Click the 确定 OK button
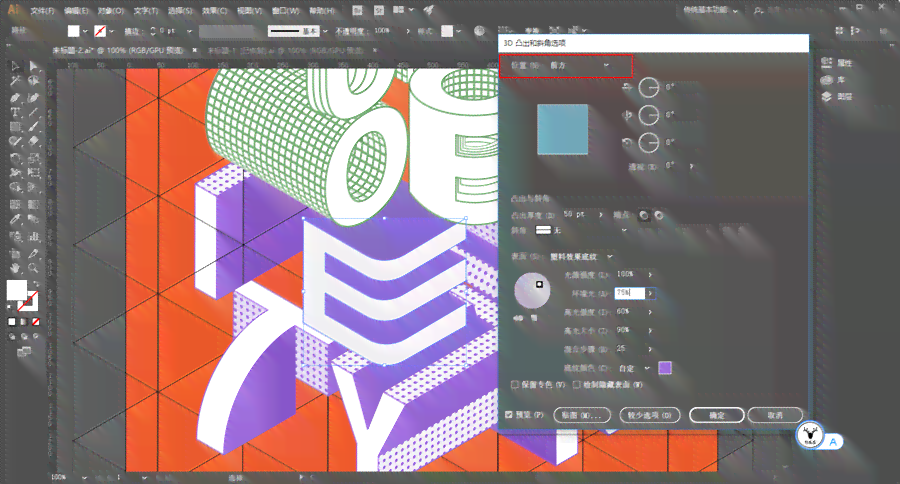This screenshot has width=900, height=484. 716,415
